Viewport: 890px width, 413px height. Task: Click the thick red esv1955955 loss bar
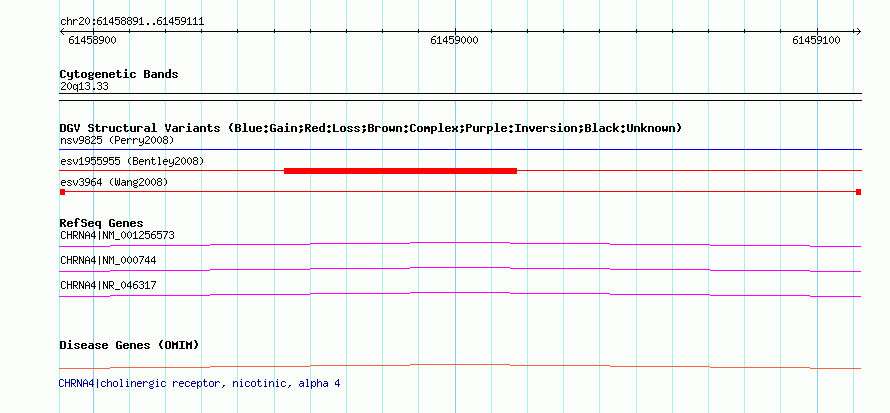400,171
